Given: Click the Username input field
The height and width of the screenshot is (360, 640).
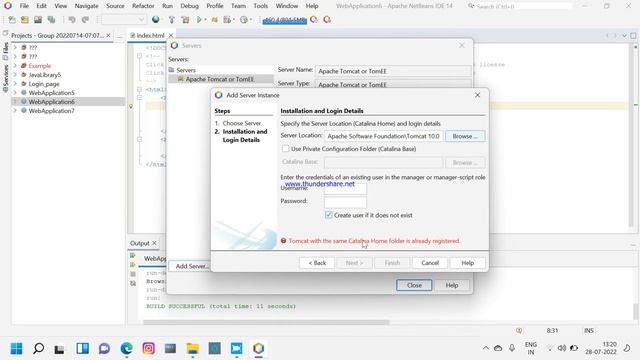Looking at the screenshot, I should coord(345,188).
